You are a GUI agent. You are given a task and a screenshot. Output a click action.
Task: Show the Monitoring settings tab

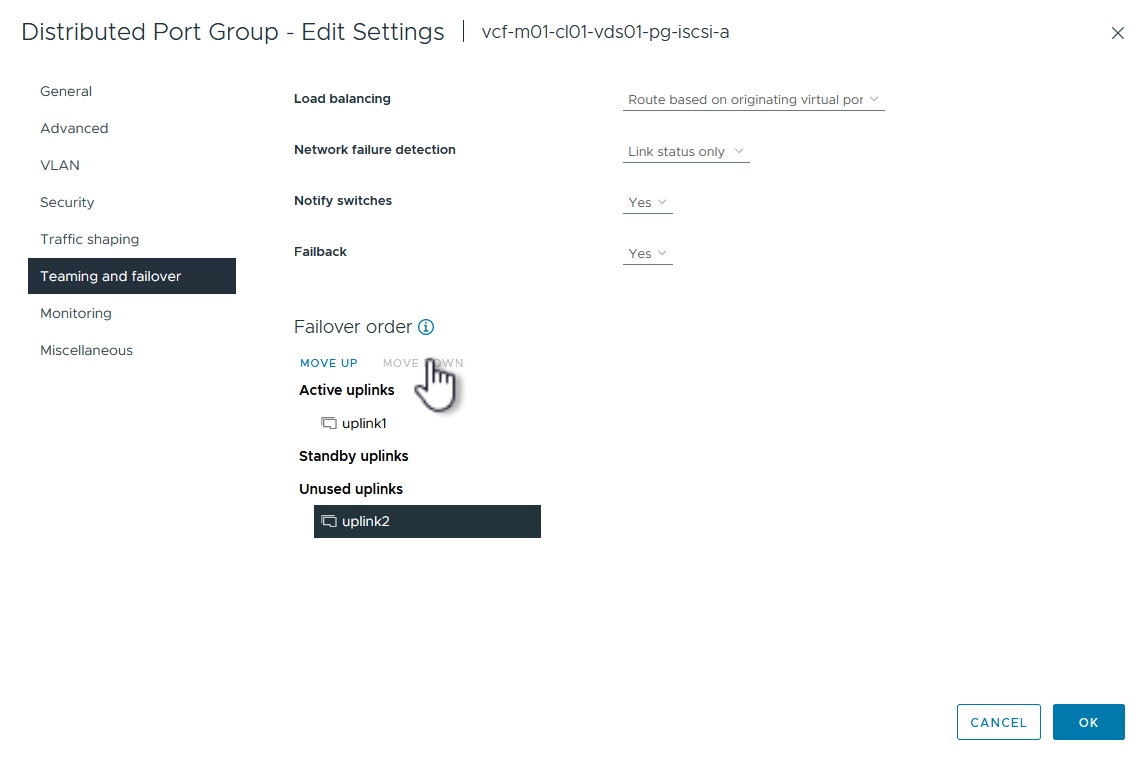(76, 313)
